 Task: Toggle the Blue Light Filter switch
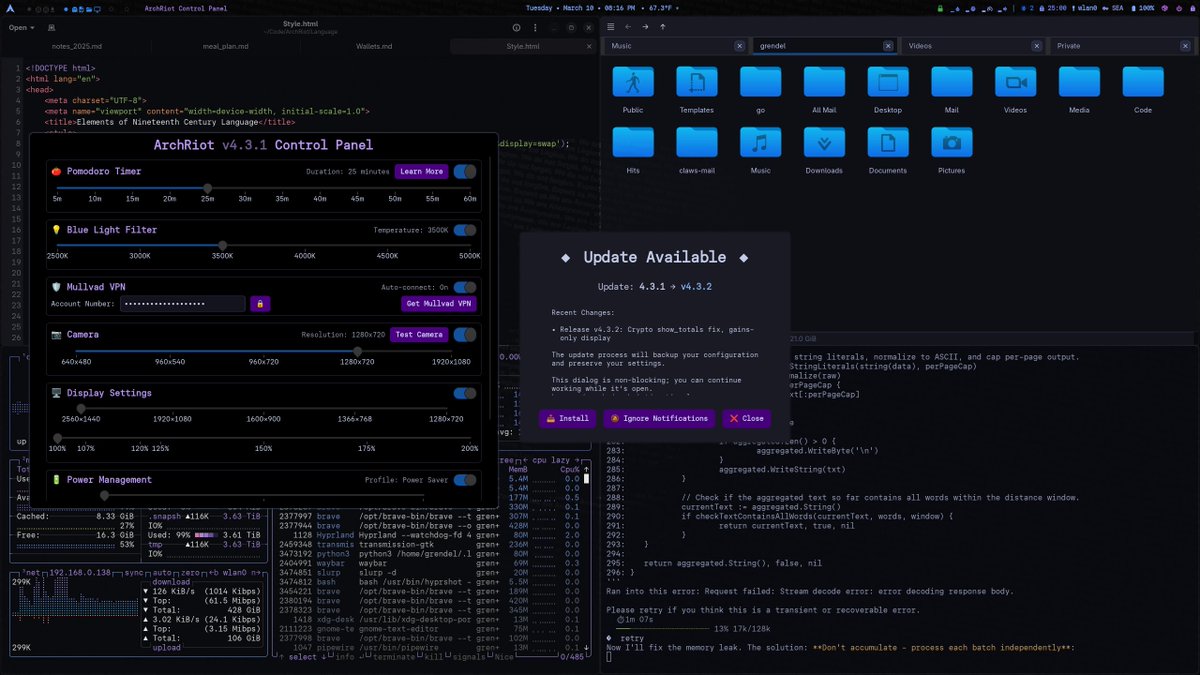pos(465,230)
